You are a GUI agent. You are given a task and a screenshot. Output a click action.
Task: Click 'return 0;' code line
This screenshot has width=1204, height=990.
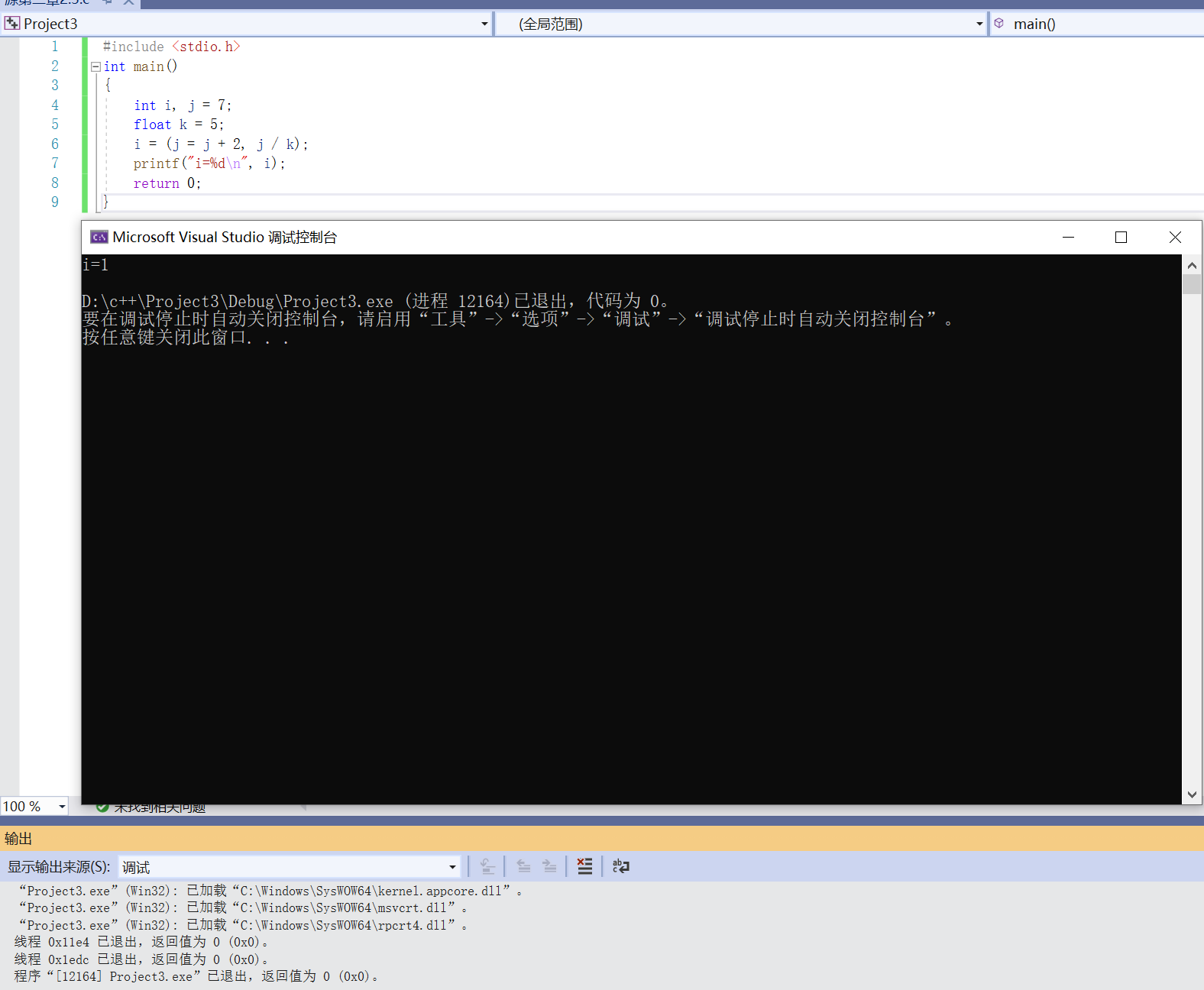tap(167, 183)
